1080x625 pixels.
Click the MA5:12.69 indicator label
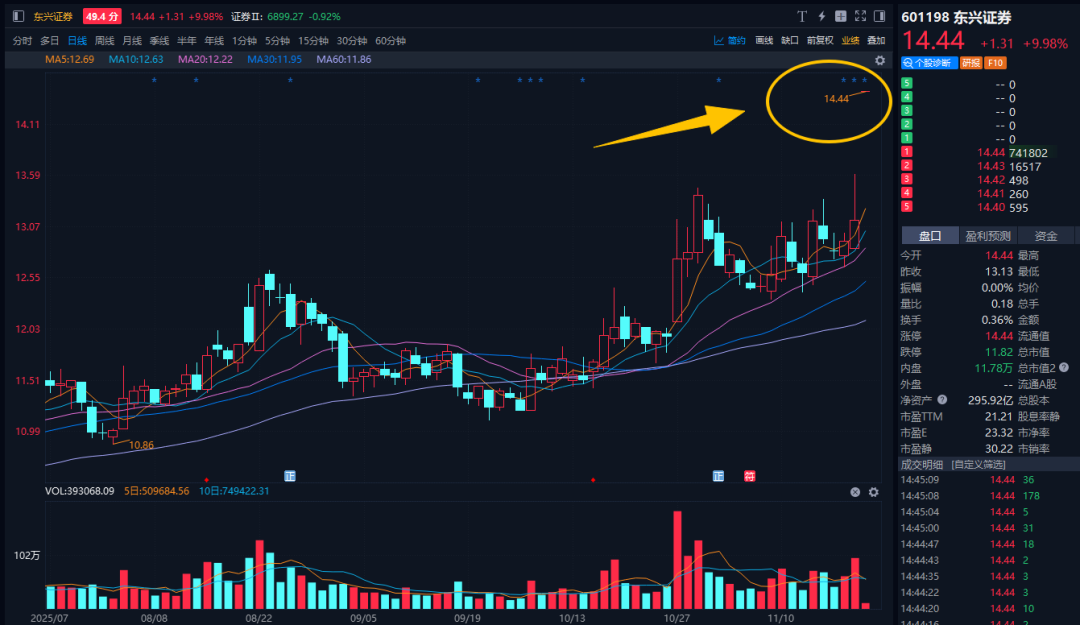pos(70,59)
